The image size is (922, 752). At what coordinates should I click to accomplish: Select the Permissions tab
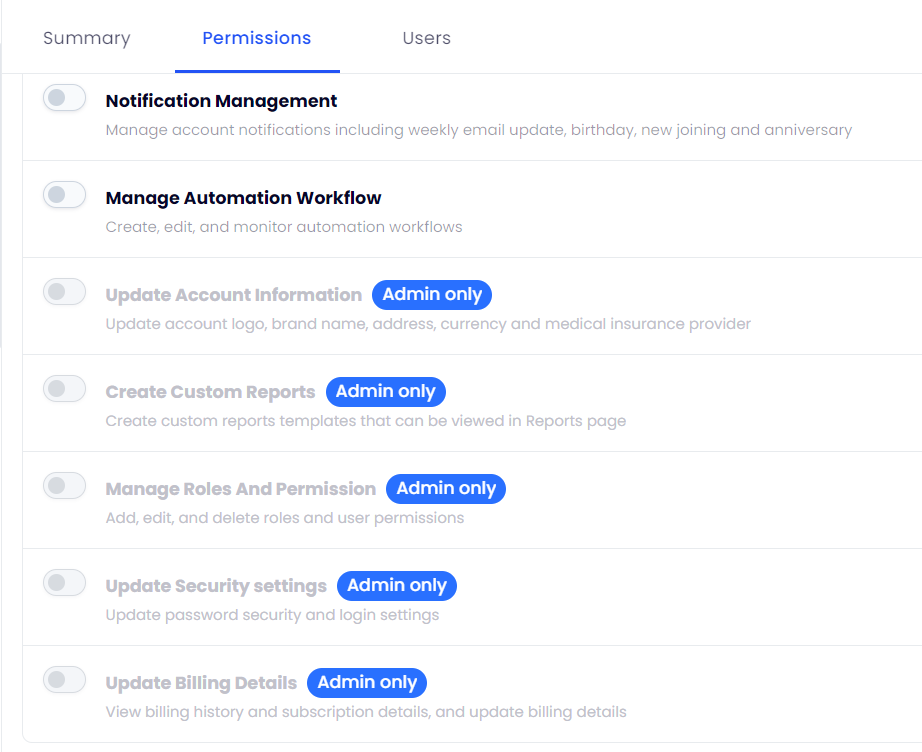[256, 38]
